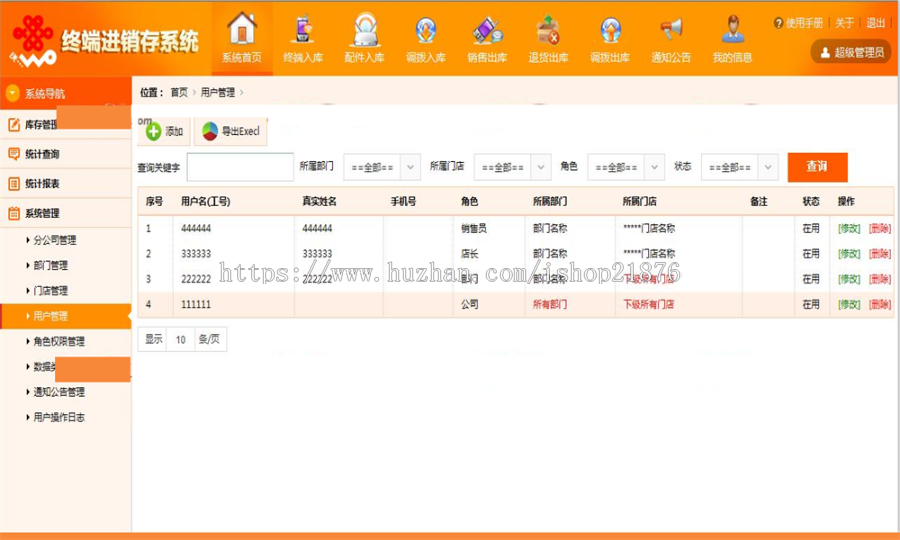The image size is (900, 540).
Task: Click the 库存管理 sidebar icon
Action: coord(14,125)
